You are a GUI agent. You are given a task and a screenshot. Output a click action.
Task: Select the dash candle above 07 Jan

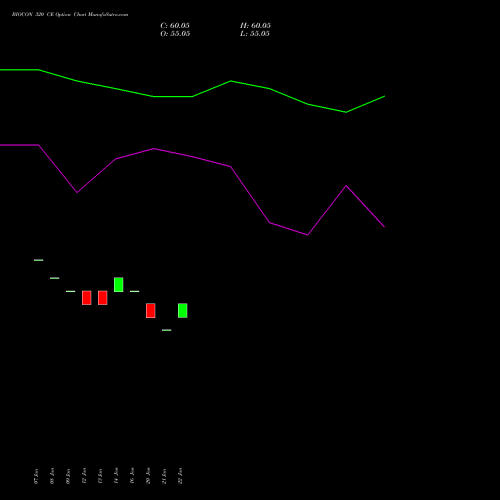pyautogui.click(x=39, y=260)
